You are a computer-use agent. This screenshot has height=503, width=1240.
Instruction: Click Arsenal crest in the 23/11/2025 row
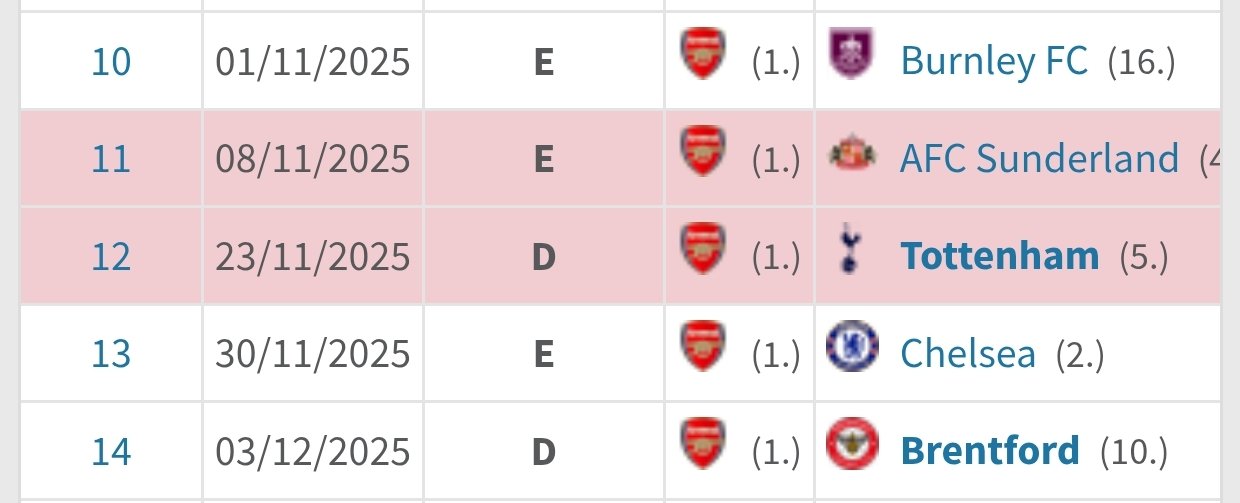pos(703,249)
